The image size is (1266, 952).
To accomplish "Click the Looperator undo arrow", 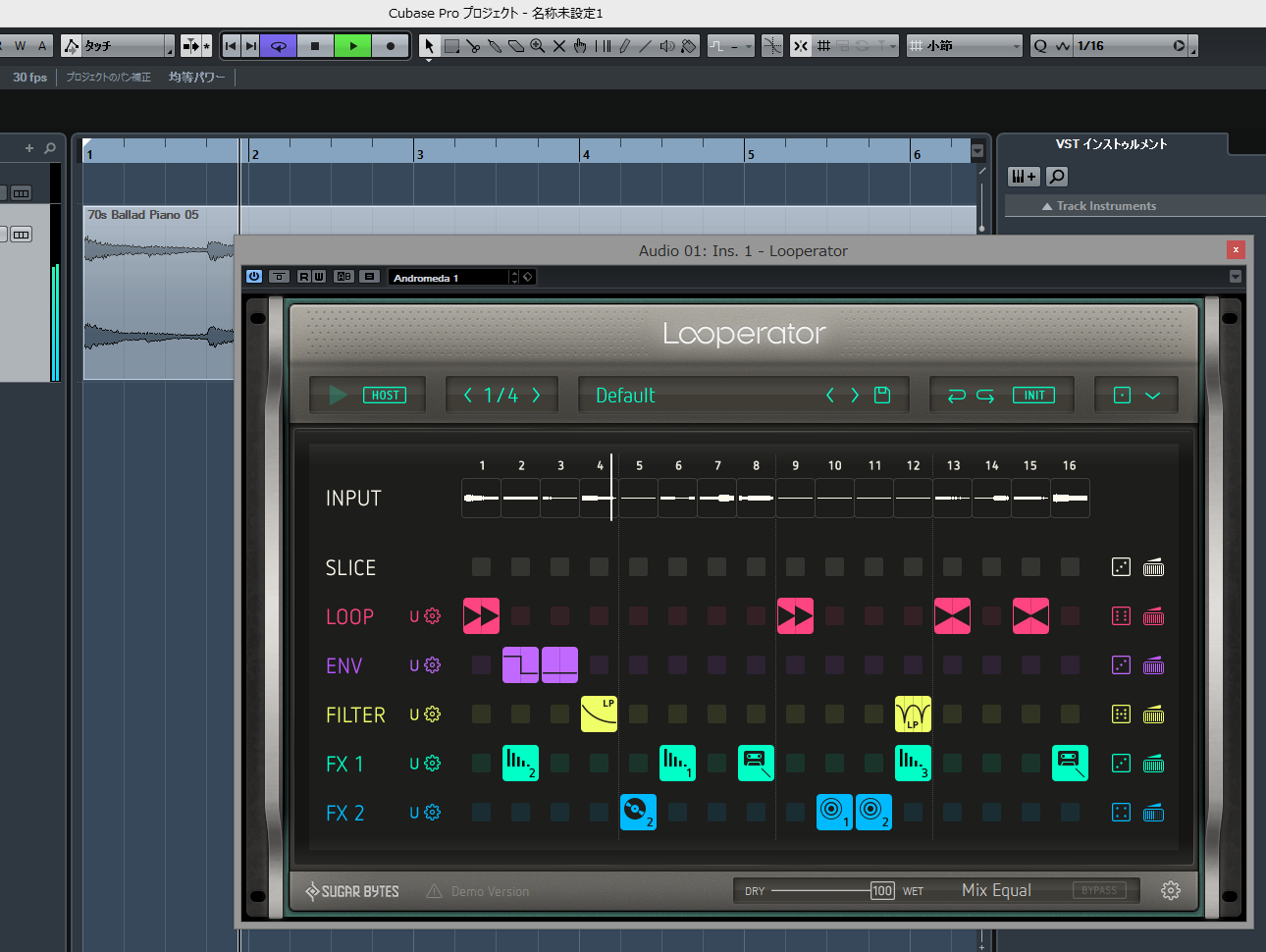I will (957, 396).
